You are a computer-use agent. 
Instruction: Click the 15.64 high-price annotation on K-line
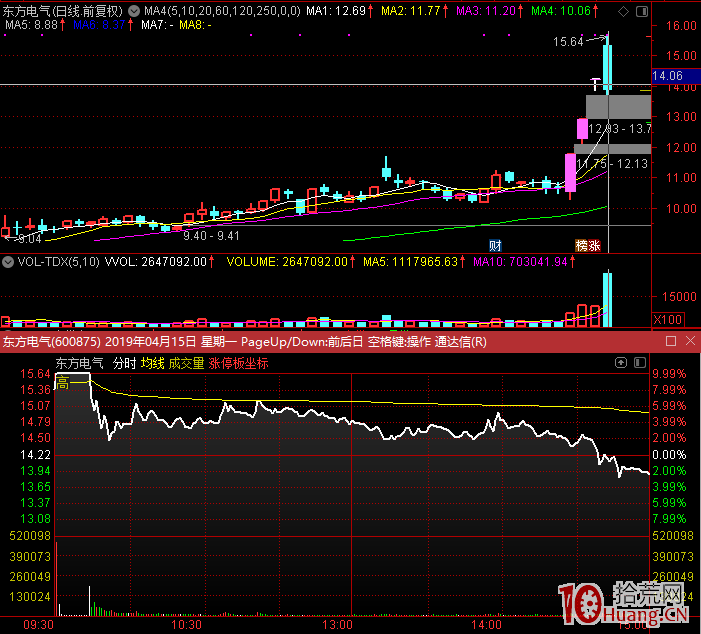[568, 42]
